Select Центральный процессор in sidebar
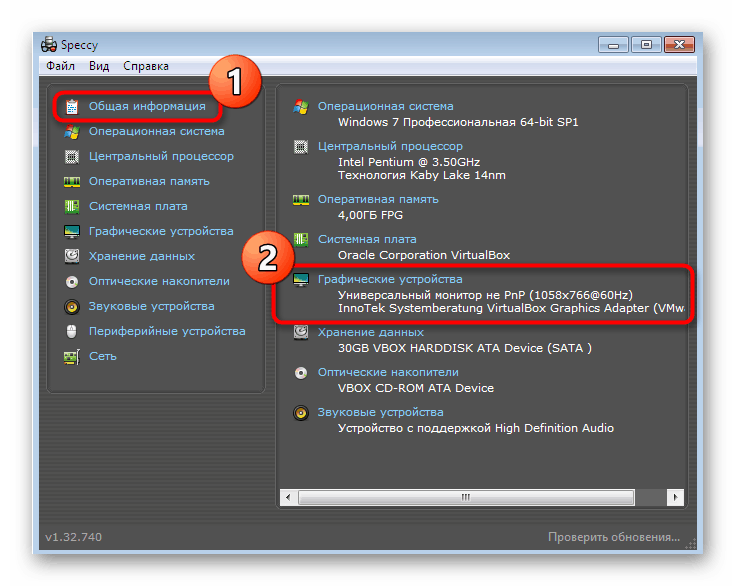 point(161,157)
